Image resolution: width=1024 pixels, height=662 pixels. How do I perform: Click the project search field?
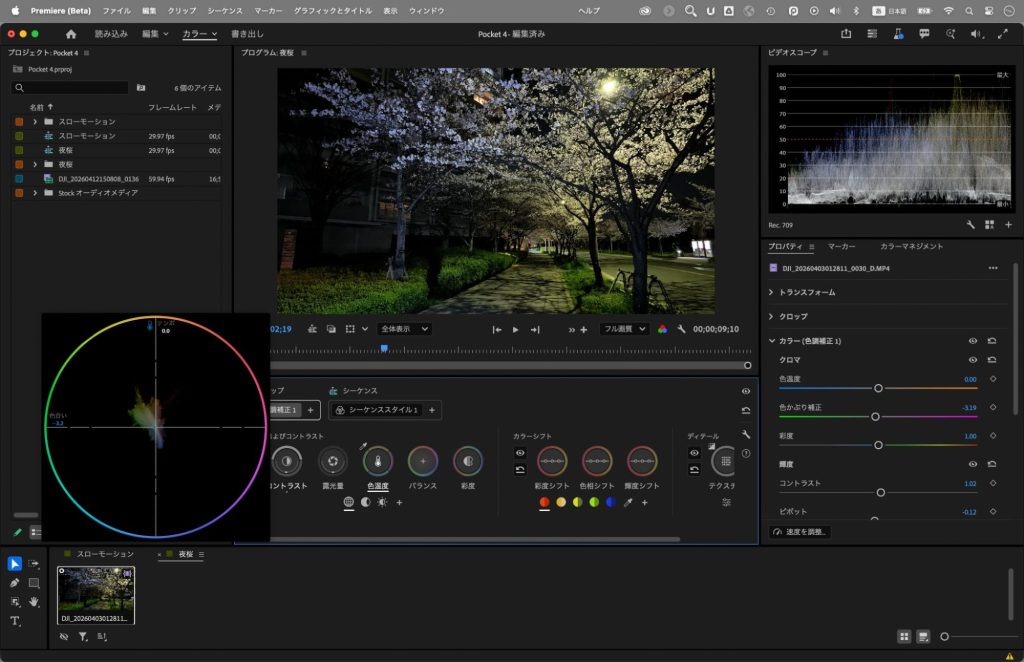point(70,88)
